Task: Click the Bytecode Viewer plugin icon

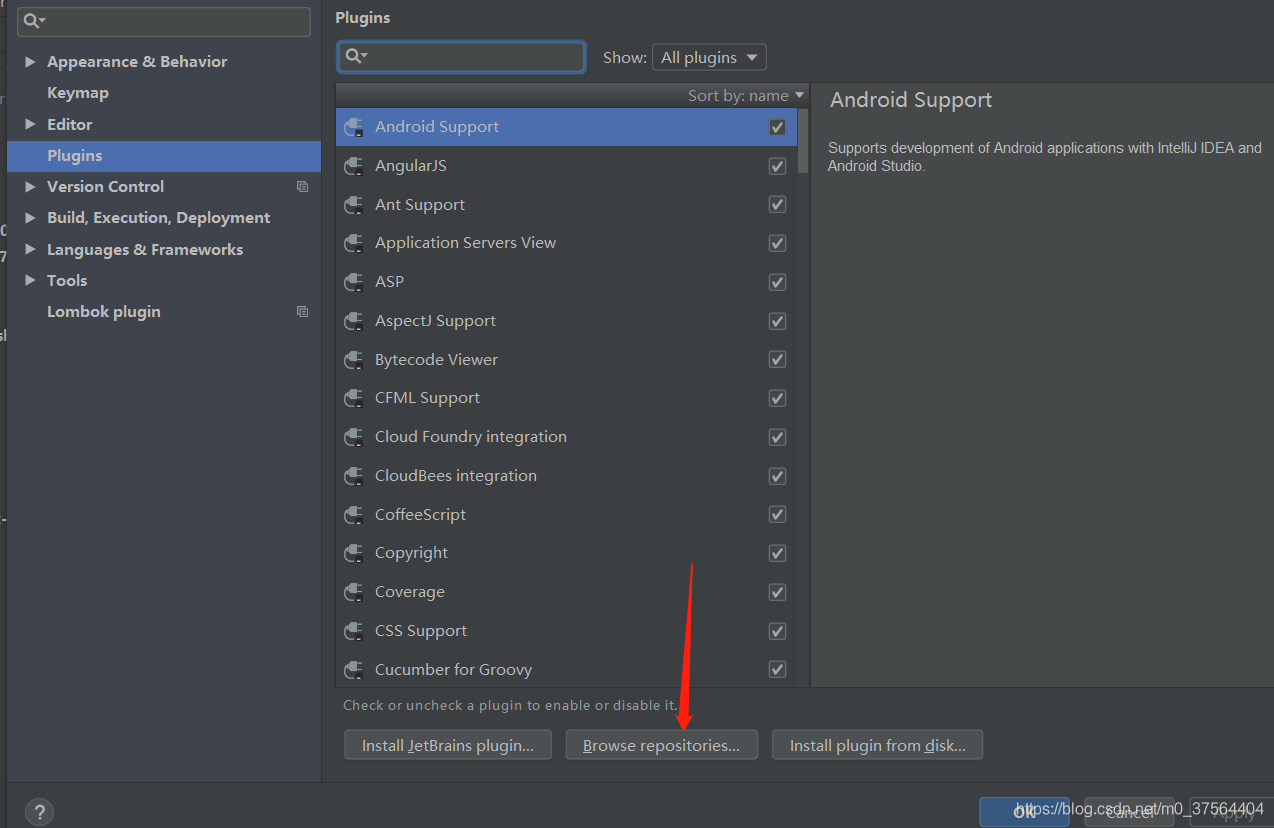Action: coord(353,360)
